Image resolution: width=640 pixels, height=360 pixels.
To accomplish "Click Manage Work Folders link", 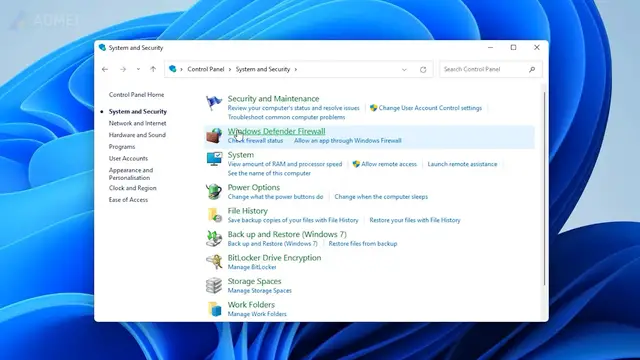I will [257, 314].
